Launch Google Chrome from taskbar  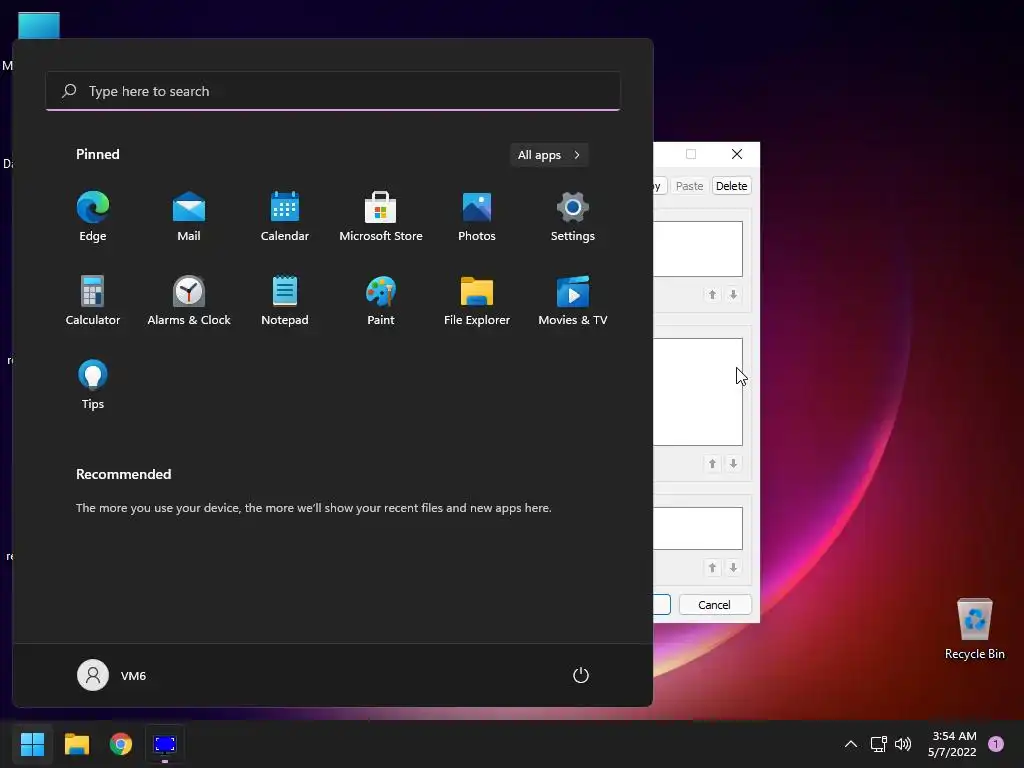coord(121,744)
